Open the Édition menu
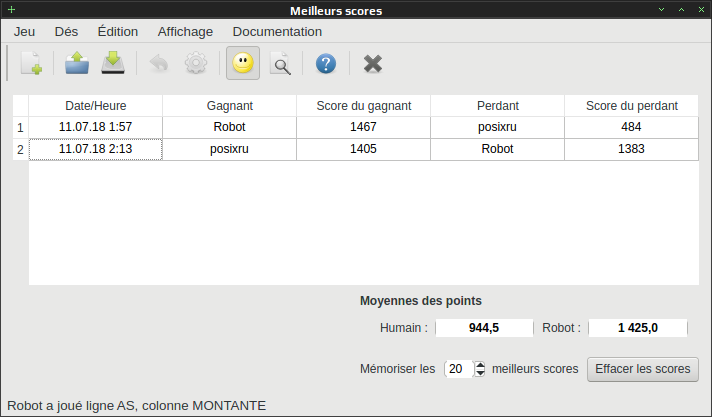This screenshot has width=712, height=417. coord(118,32)
